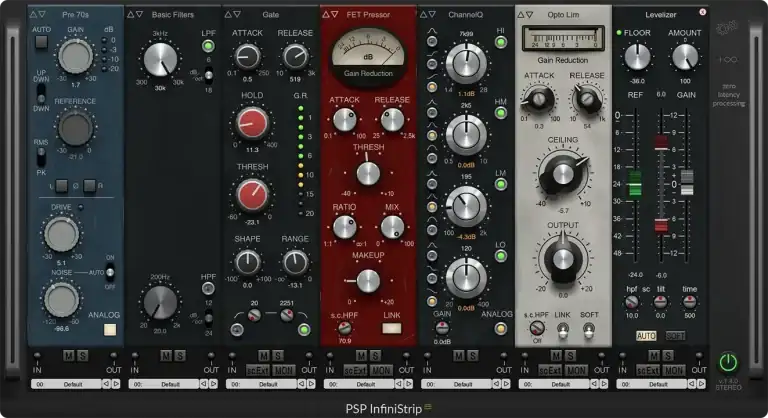Flip the RMS/PK switch in Pre 70s
The image size is (768, 418).
(41, 157)
